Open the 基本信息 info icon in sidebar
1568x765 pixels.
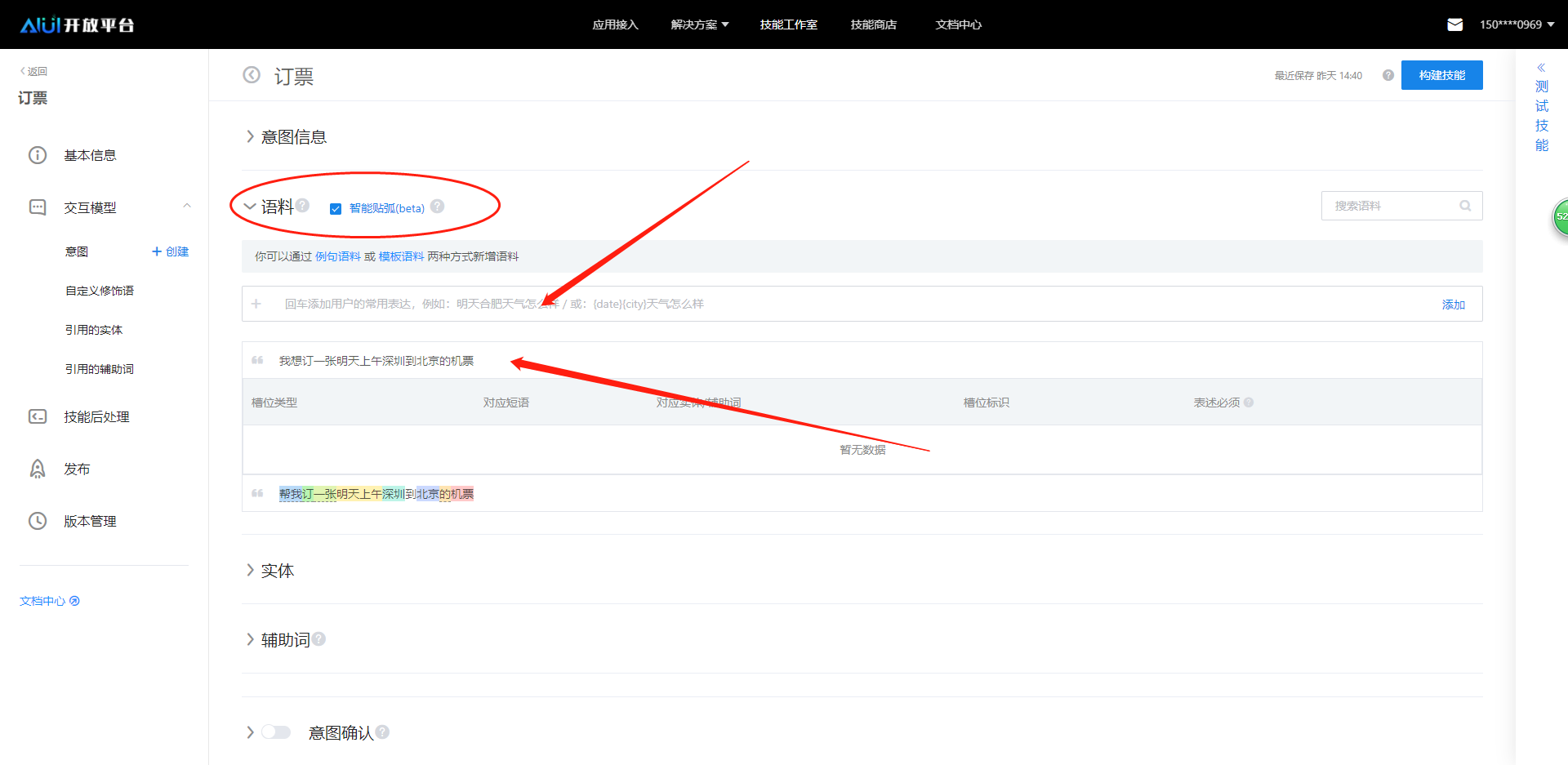38,154
